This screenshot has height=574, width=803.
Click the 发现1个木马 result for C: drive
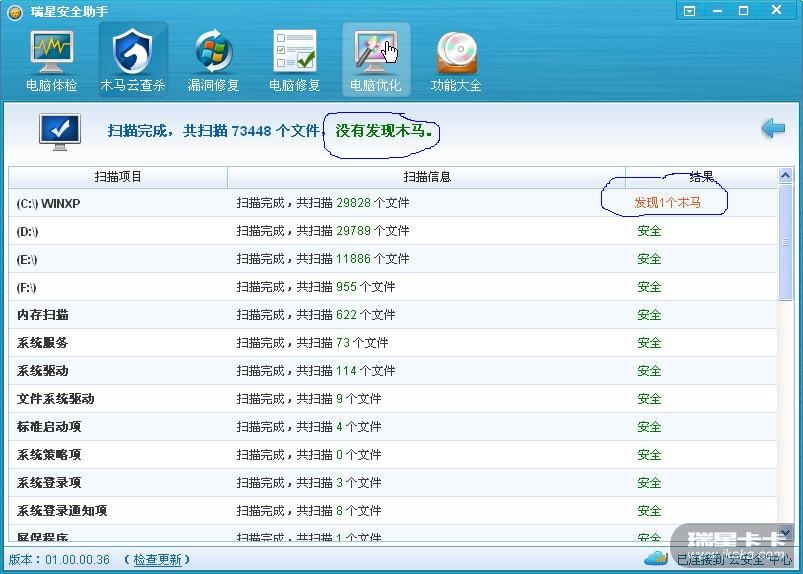(x=667, y=203)
